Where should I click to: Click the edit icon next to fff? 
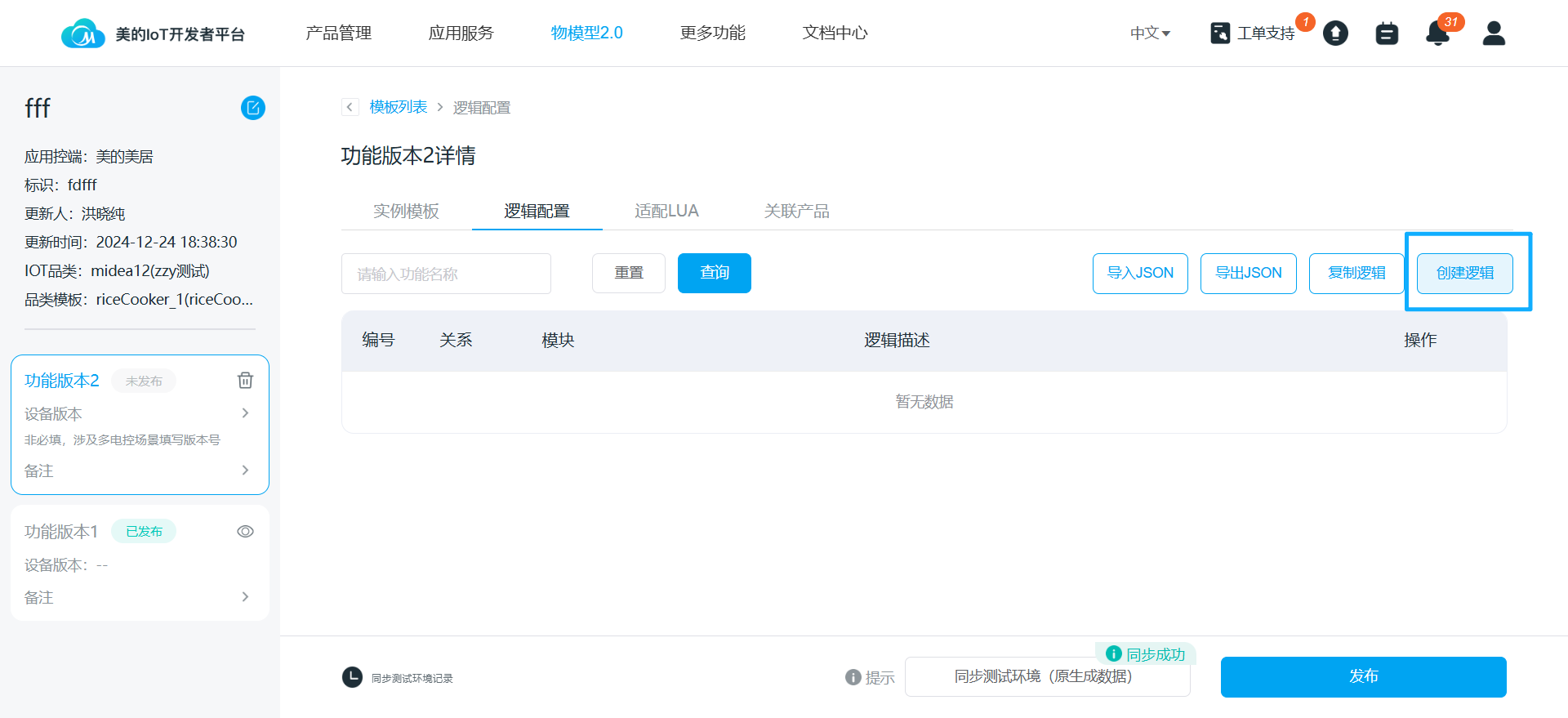[x=252, y=108]
